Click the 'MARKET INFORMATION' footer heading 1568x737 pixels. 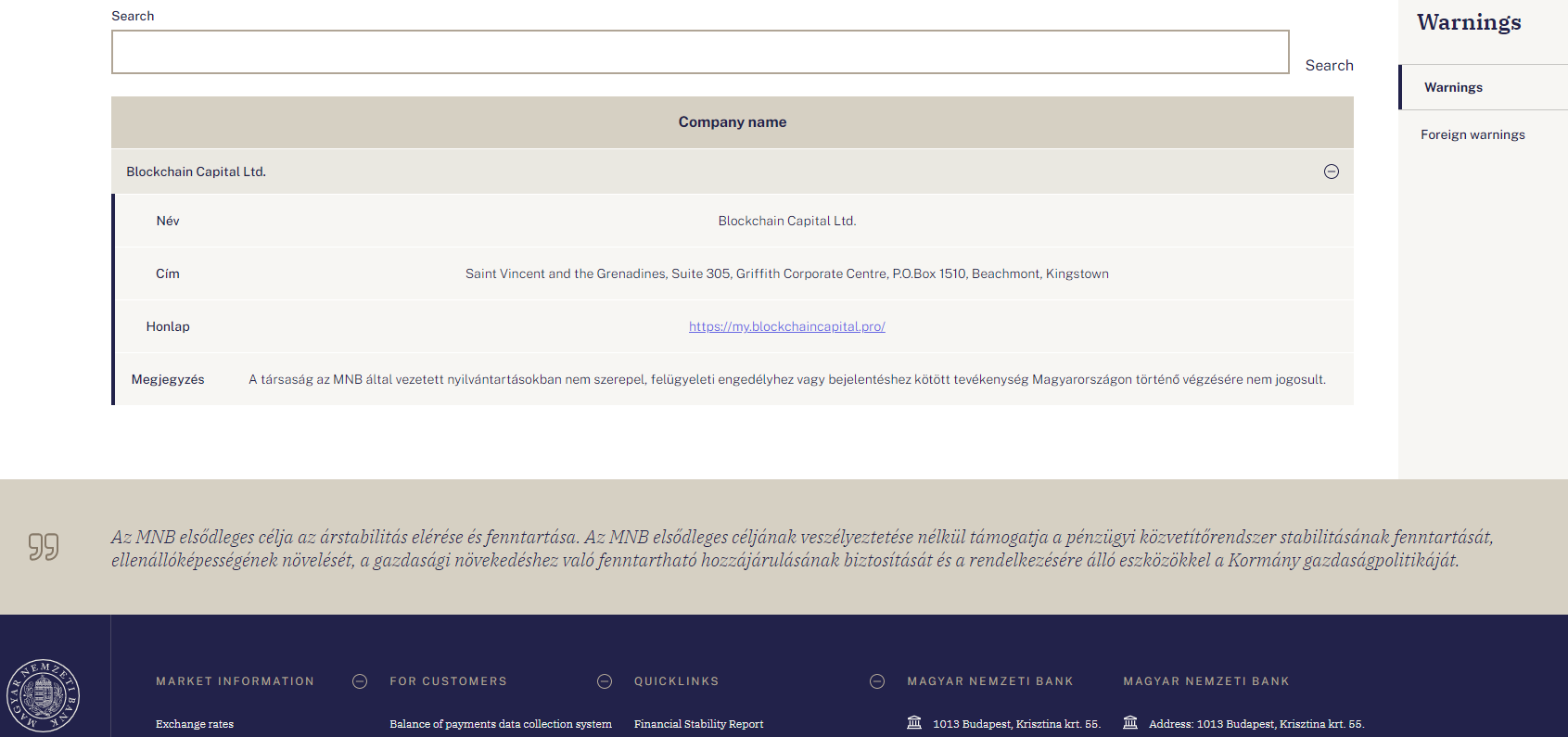(235, 681)
